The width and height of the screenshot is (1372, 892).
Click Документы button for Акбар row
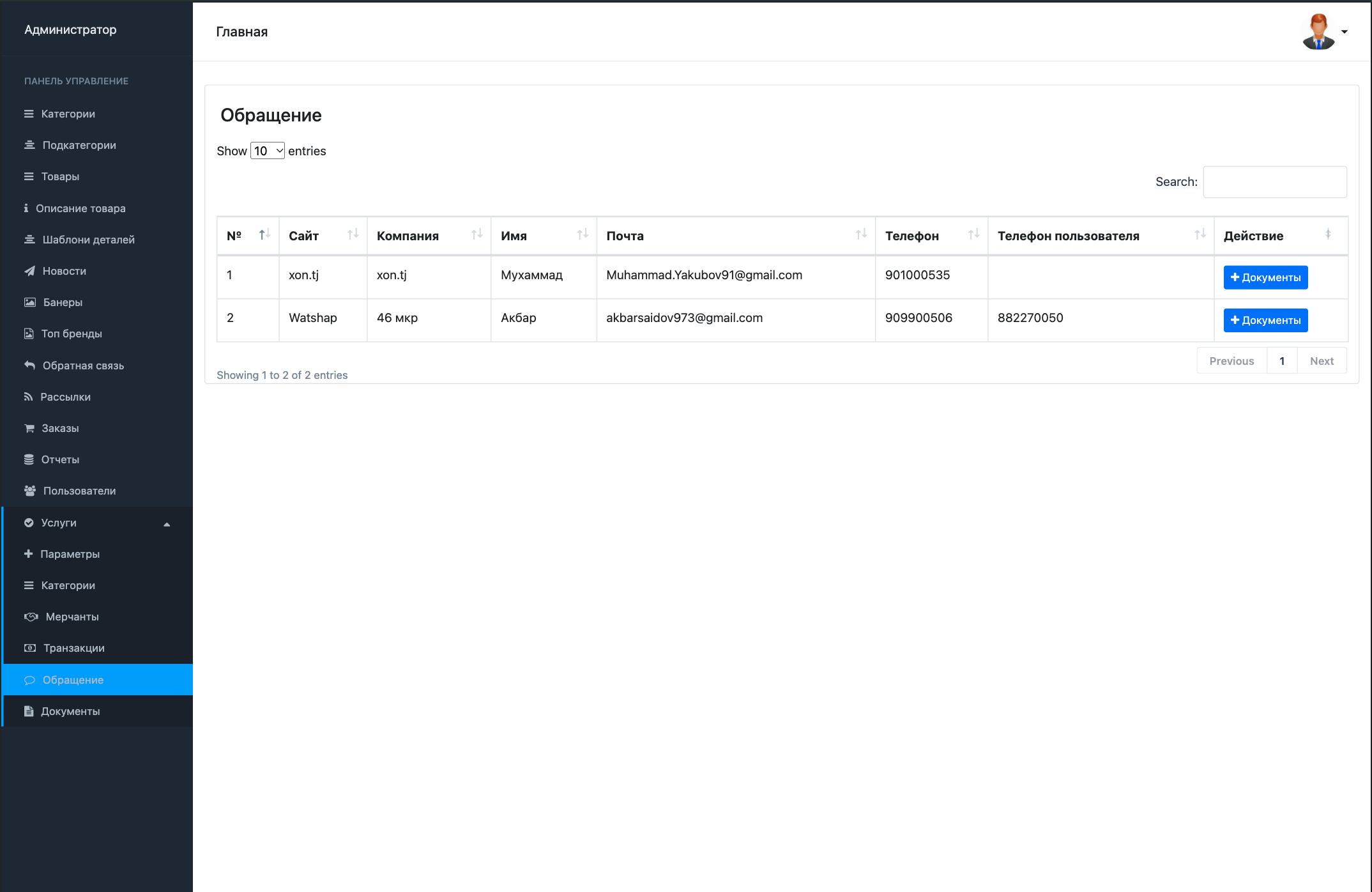point(1265,320)
